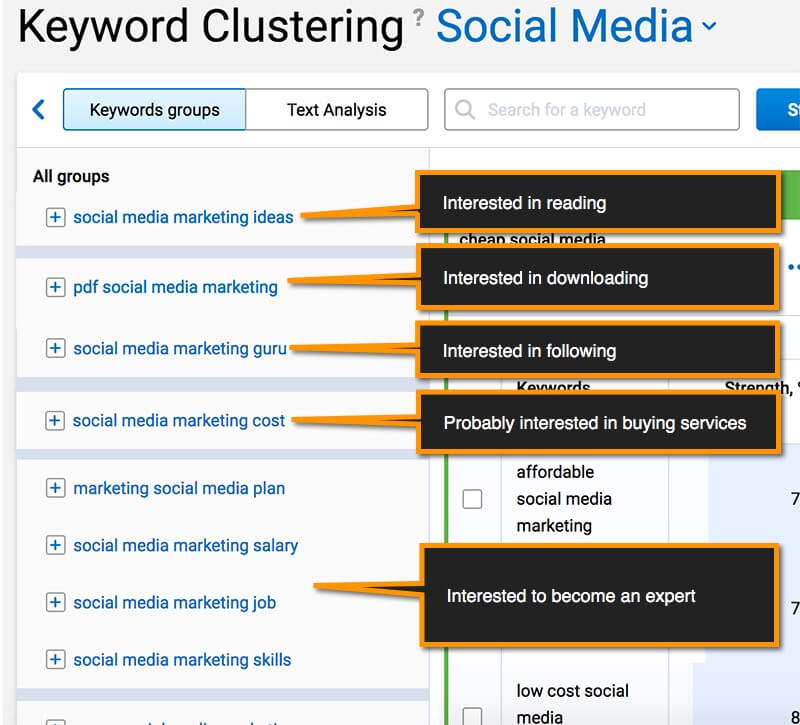The width and height of the screenshot is (800, 725).
Task: Open the social media marketing job link
Action: tap(174, 603)
